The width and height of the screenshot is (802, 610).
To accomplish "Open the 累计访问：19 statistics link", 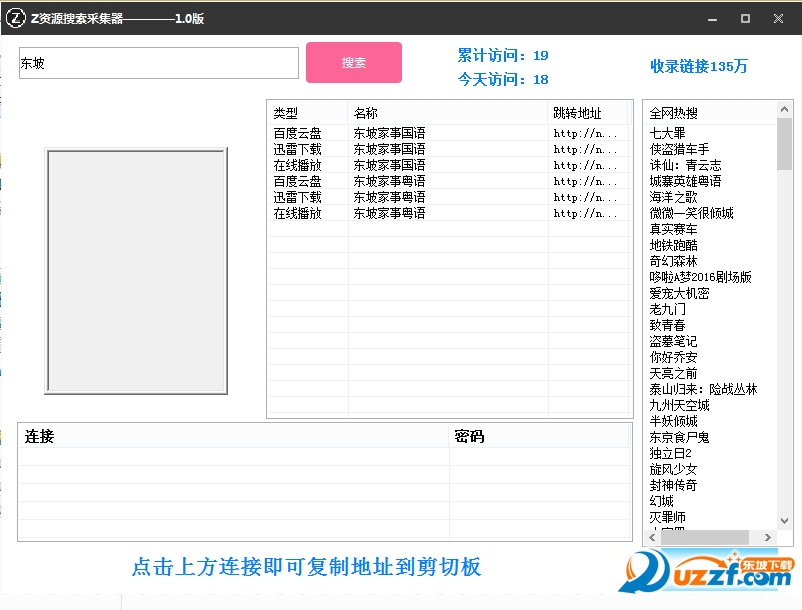I will click(502, 55).
